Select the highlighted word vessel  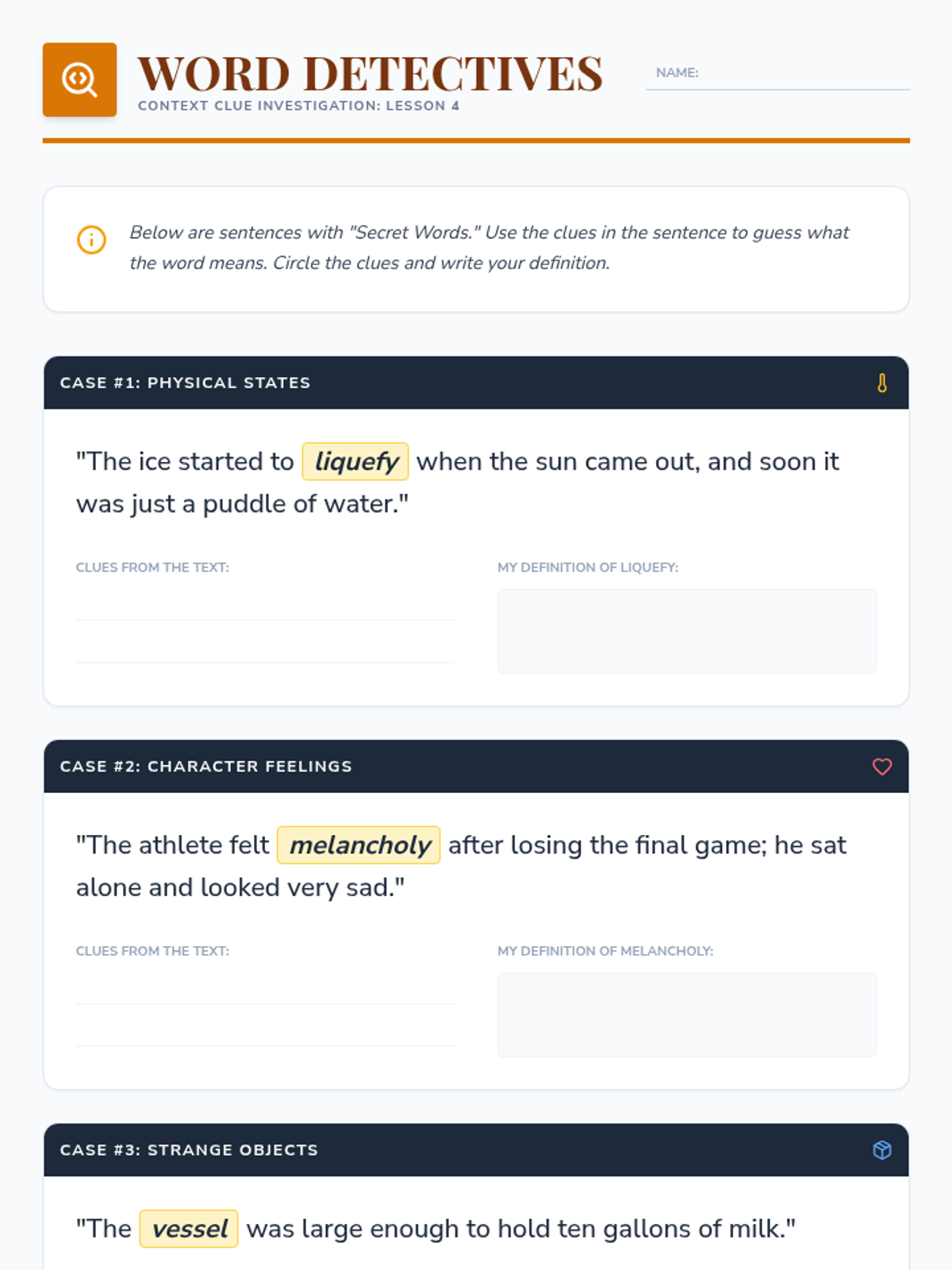point(189,1228)
